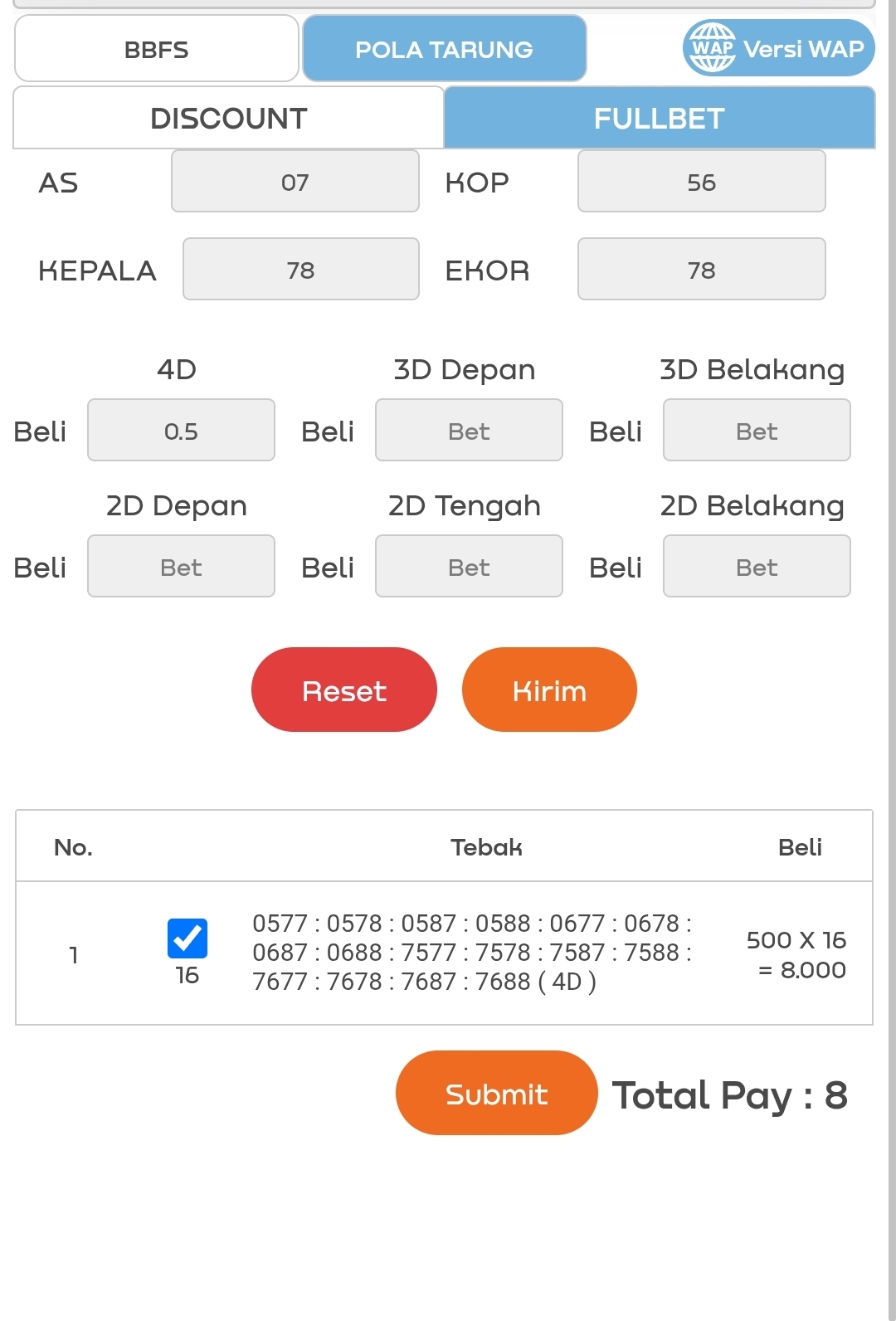The image size is (896, 1321).
Task: Focus the 3D Belakang bet input
Action: 757,431
